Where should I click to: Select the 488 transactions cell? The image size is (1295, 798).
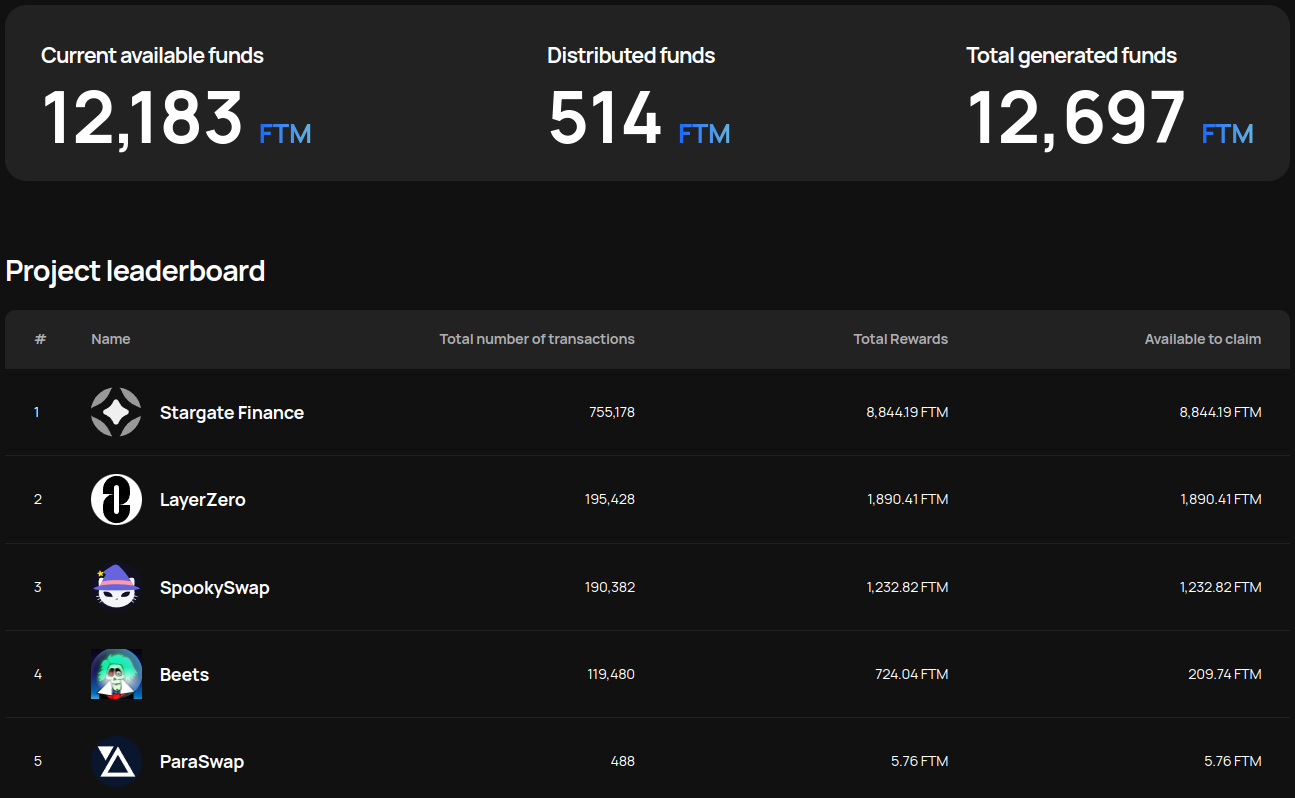623,761
